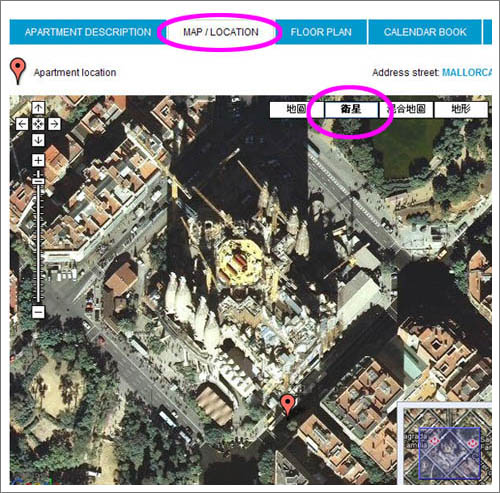Screen dimensions: 500x493
Task: Select the 地圖 map view button
Action: [297, 110]
